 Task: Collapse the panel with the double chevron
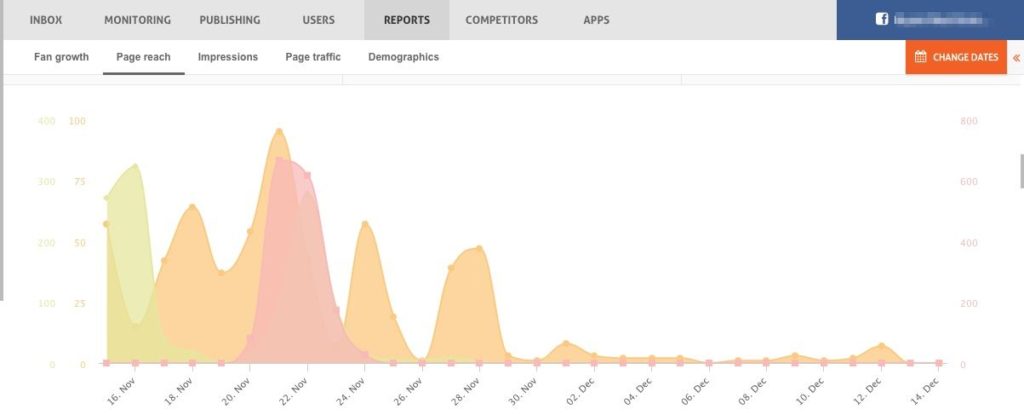point(1016,58)
